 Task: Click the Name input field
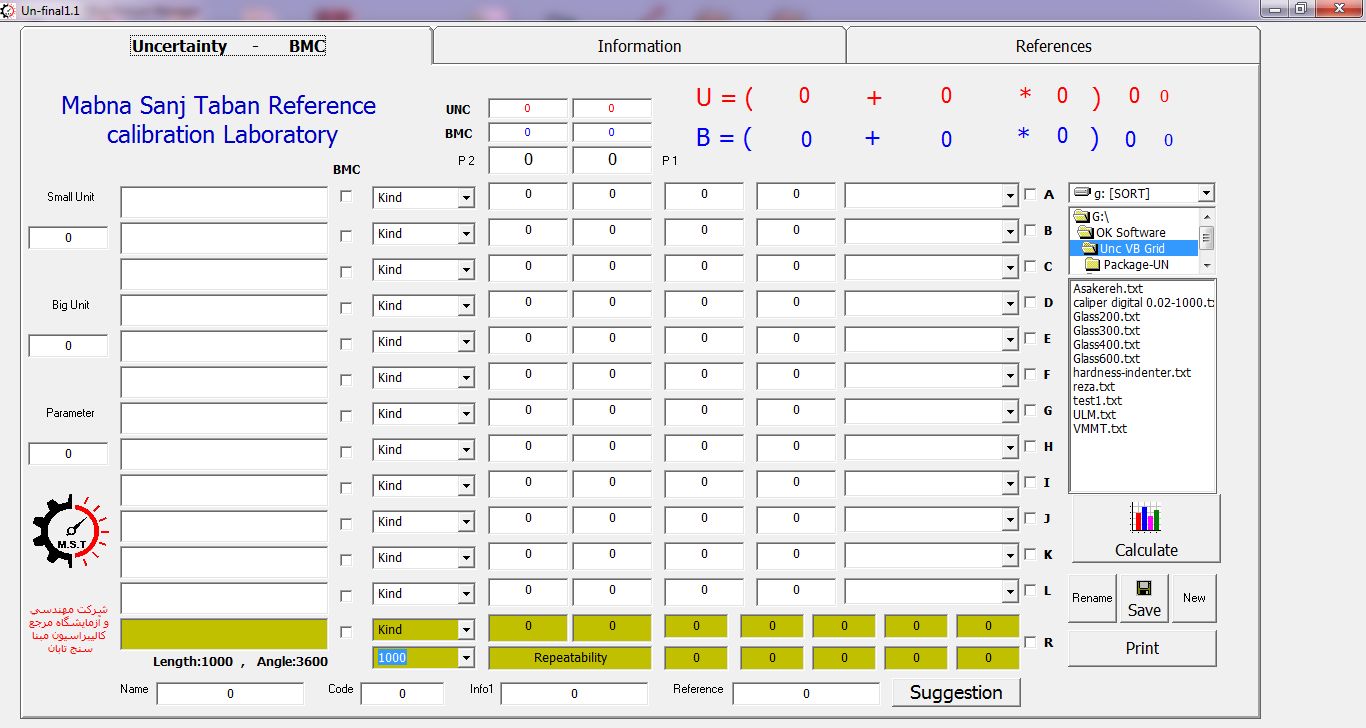pos(230,693)
